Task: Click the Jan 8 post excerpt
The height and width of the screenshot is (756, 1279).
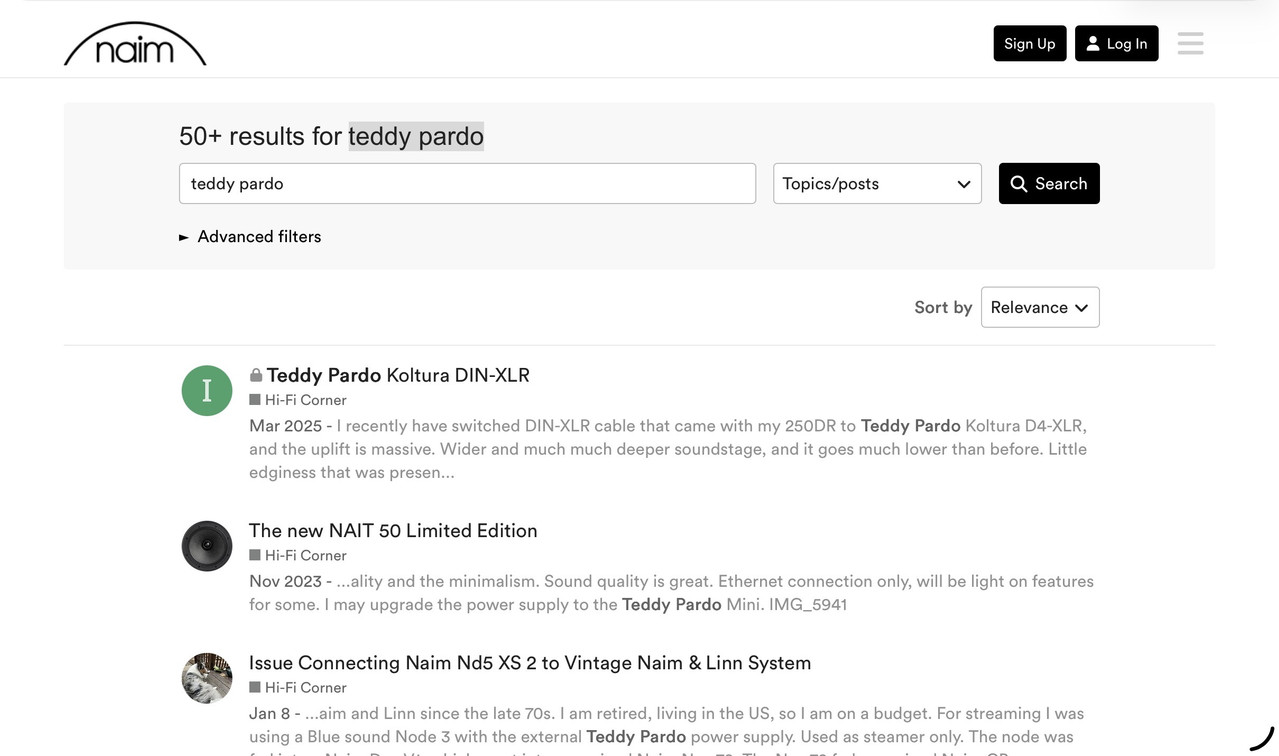Action: point(667,729)
